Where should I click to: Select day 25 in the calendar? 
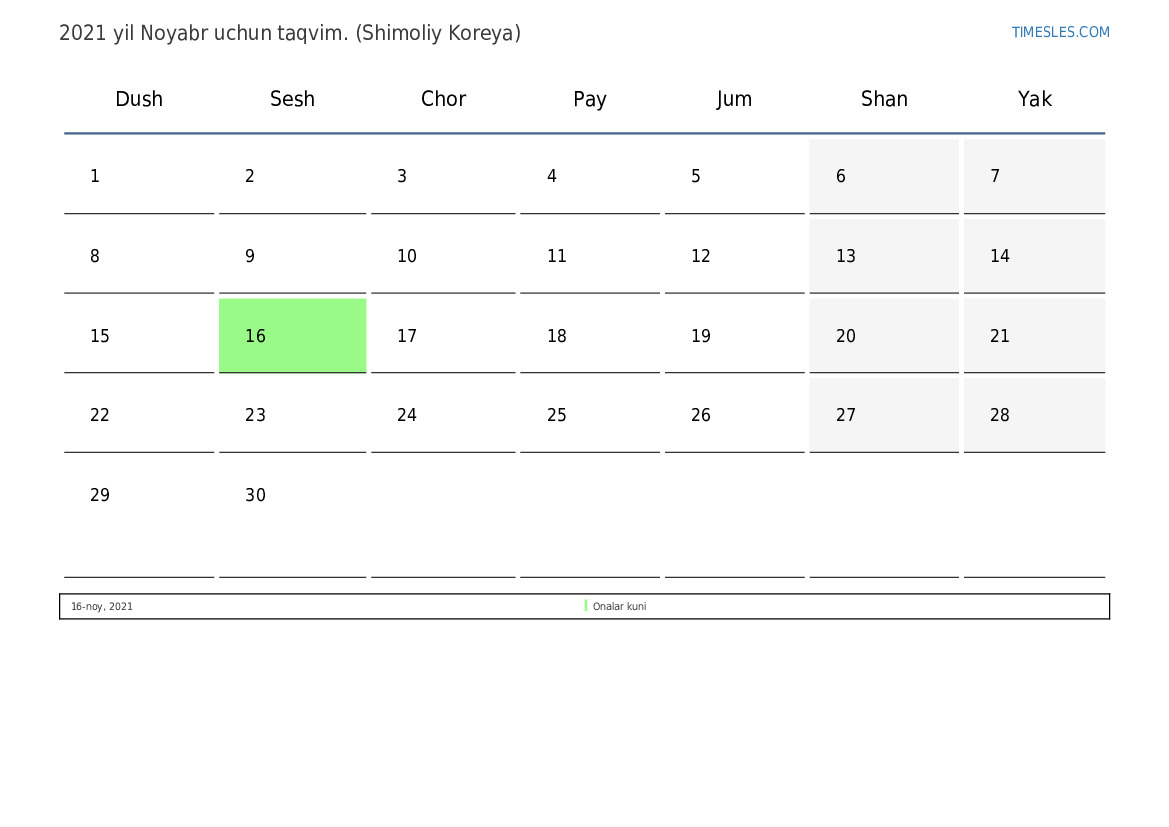click(x=590, y=415)
